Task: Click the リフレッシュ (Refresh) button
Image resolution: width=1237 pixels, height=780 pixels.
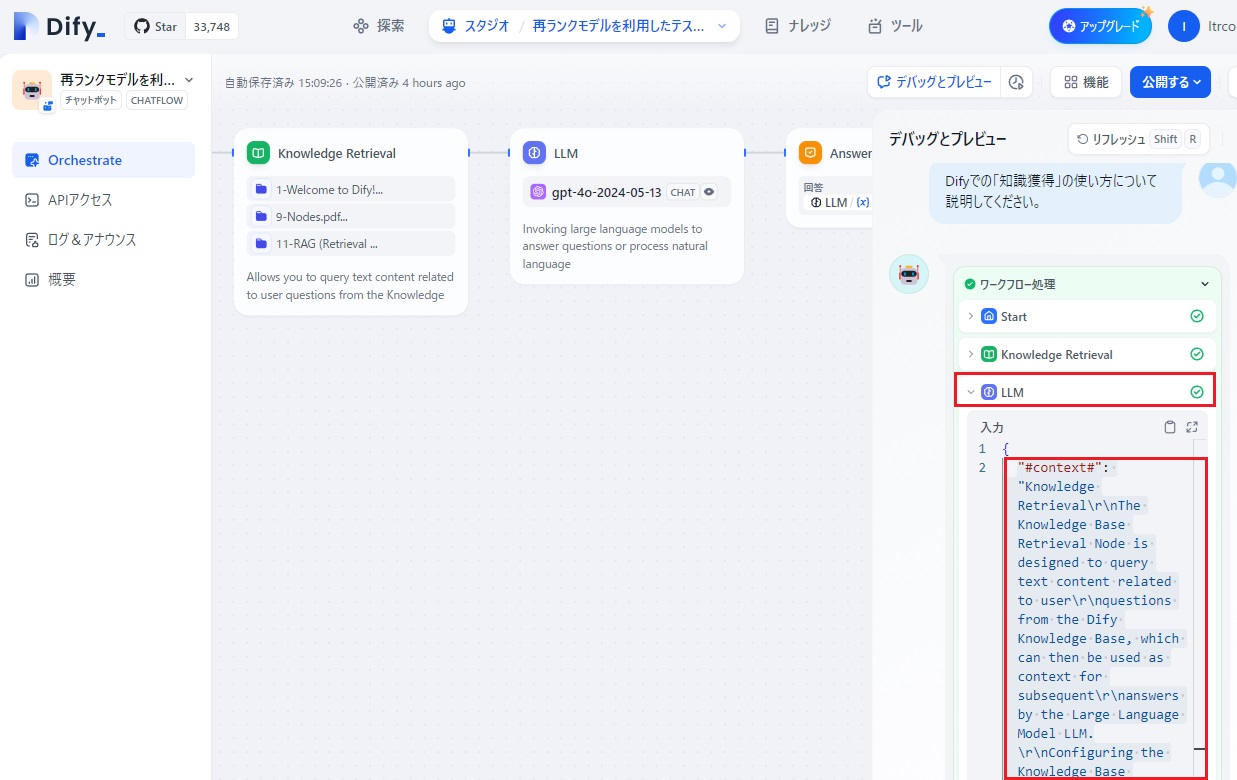Action: 1139,139
